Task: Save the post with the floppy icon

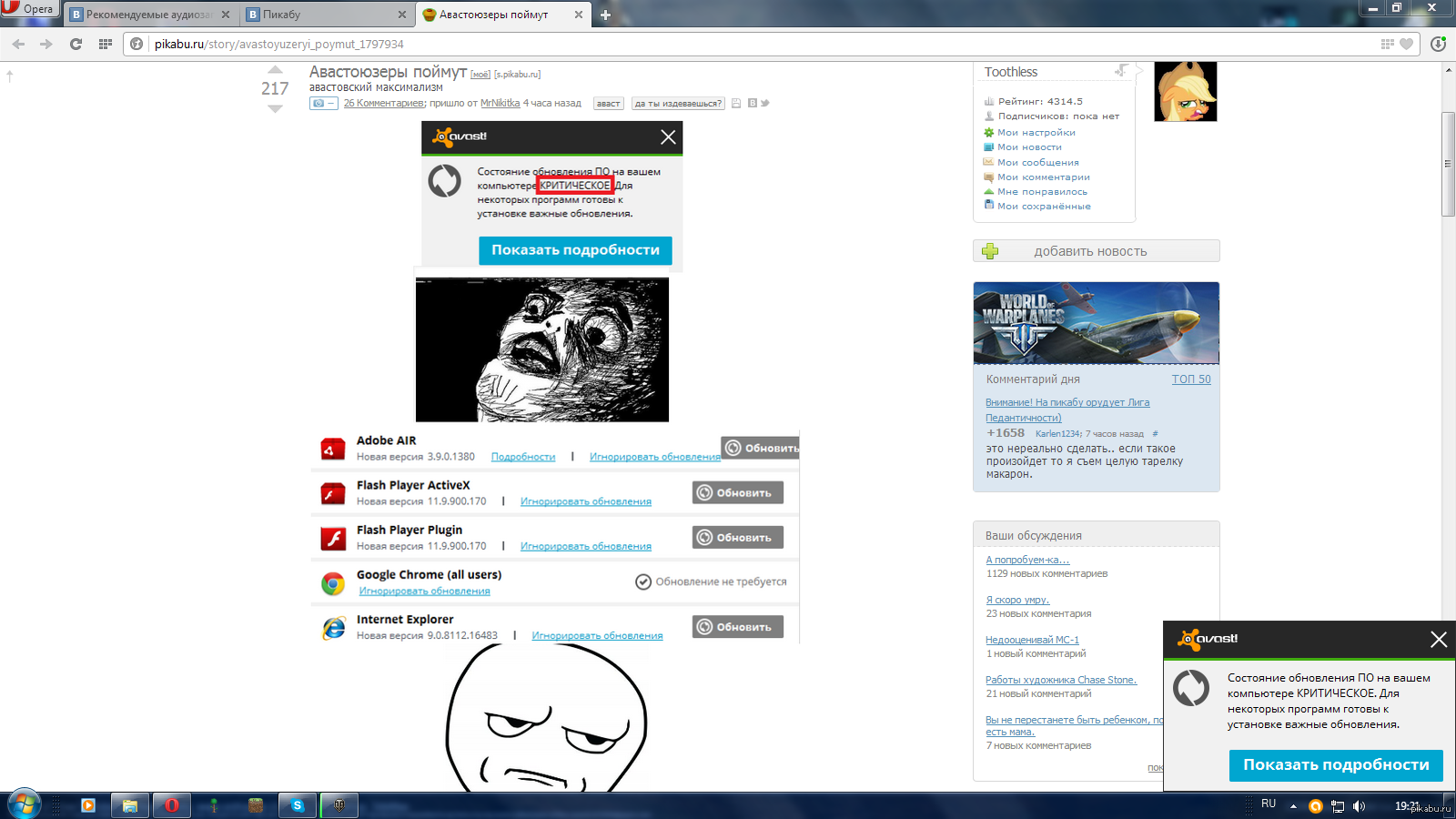Action: tap(736, 104)
